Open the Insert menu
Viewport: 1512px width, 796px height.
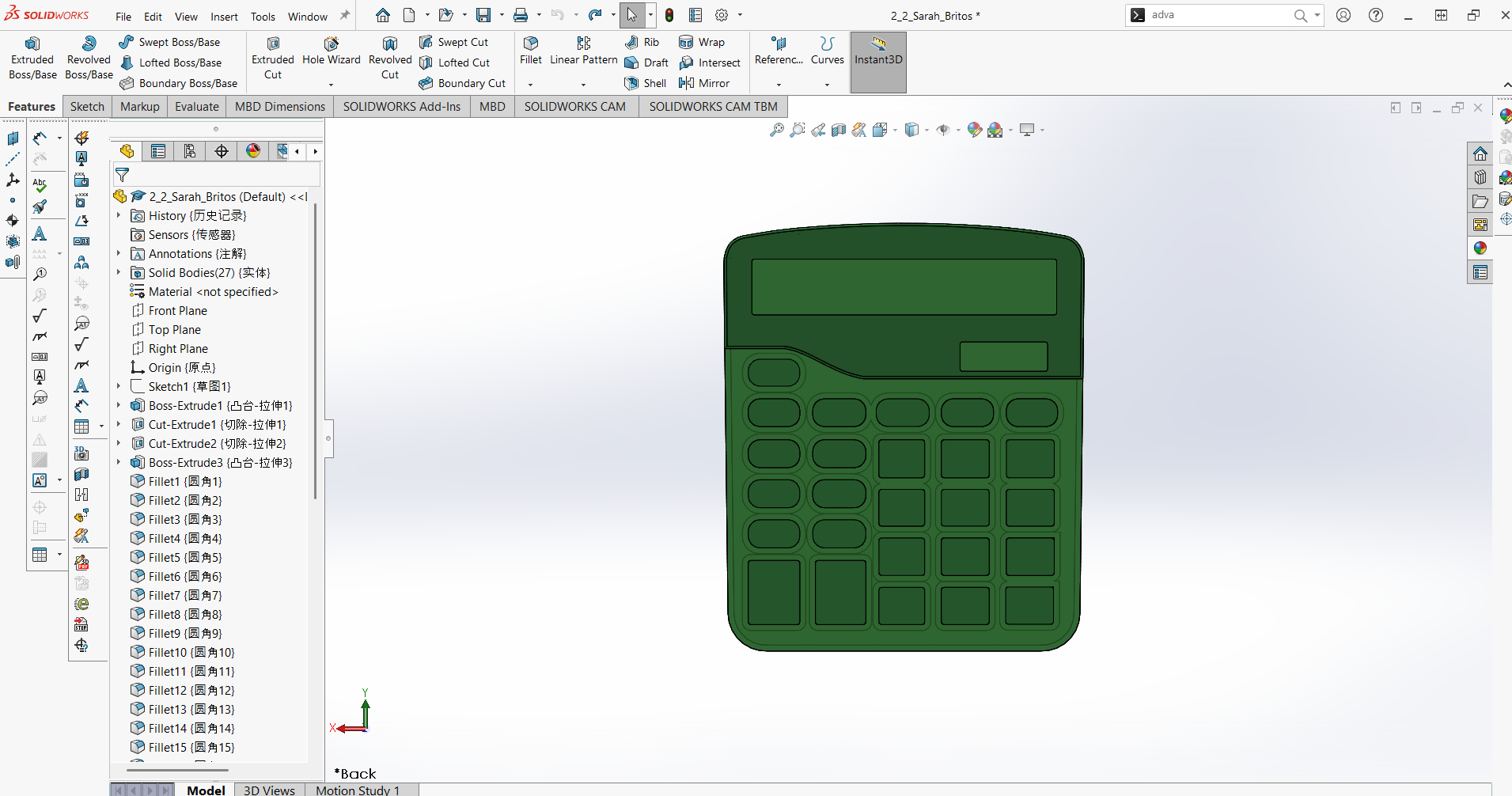coord(224,17)
